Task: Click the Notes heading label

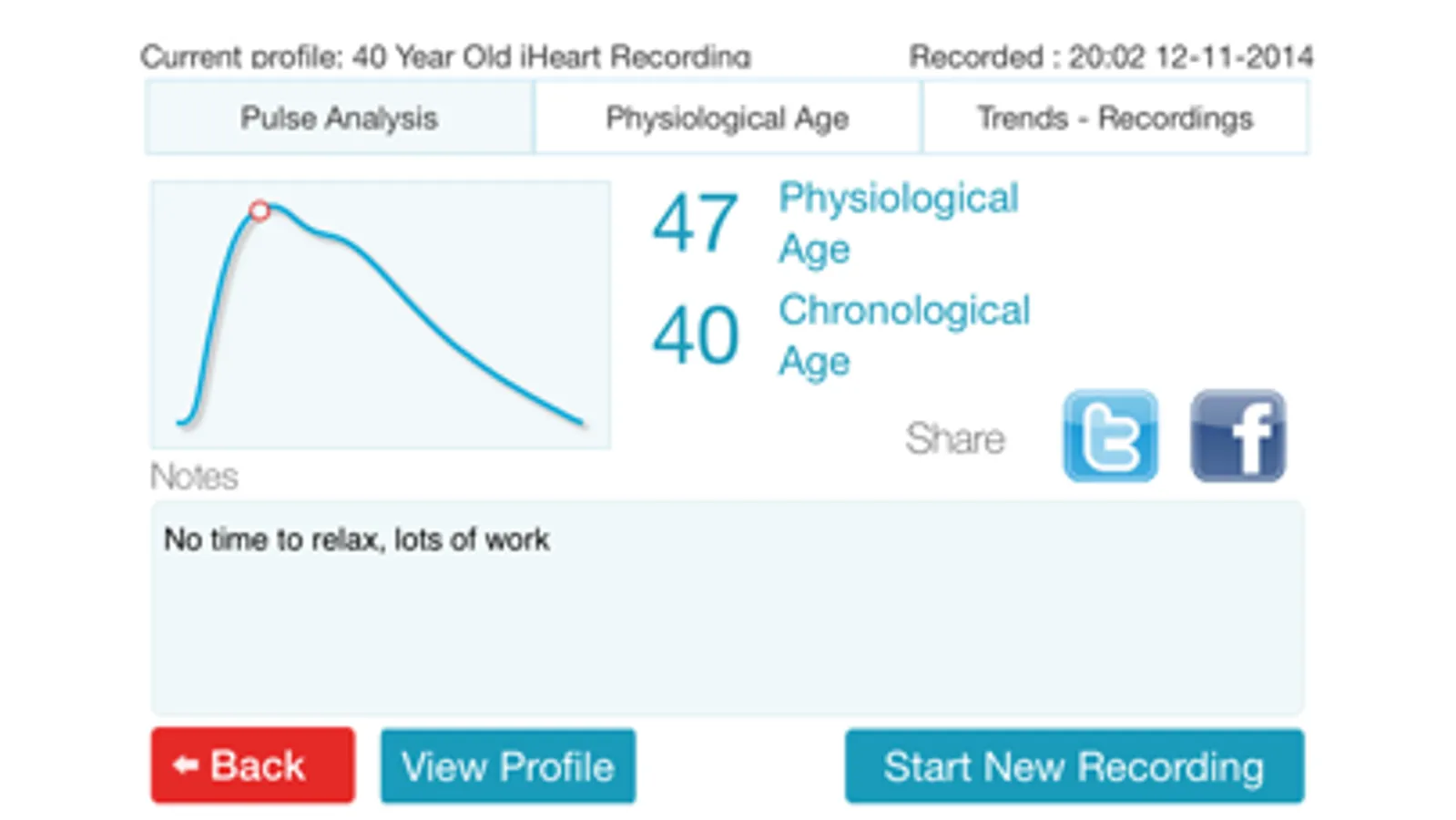Action: pyautogui.click(x=194, y=477)
